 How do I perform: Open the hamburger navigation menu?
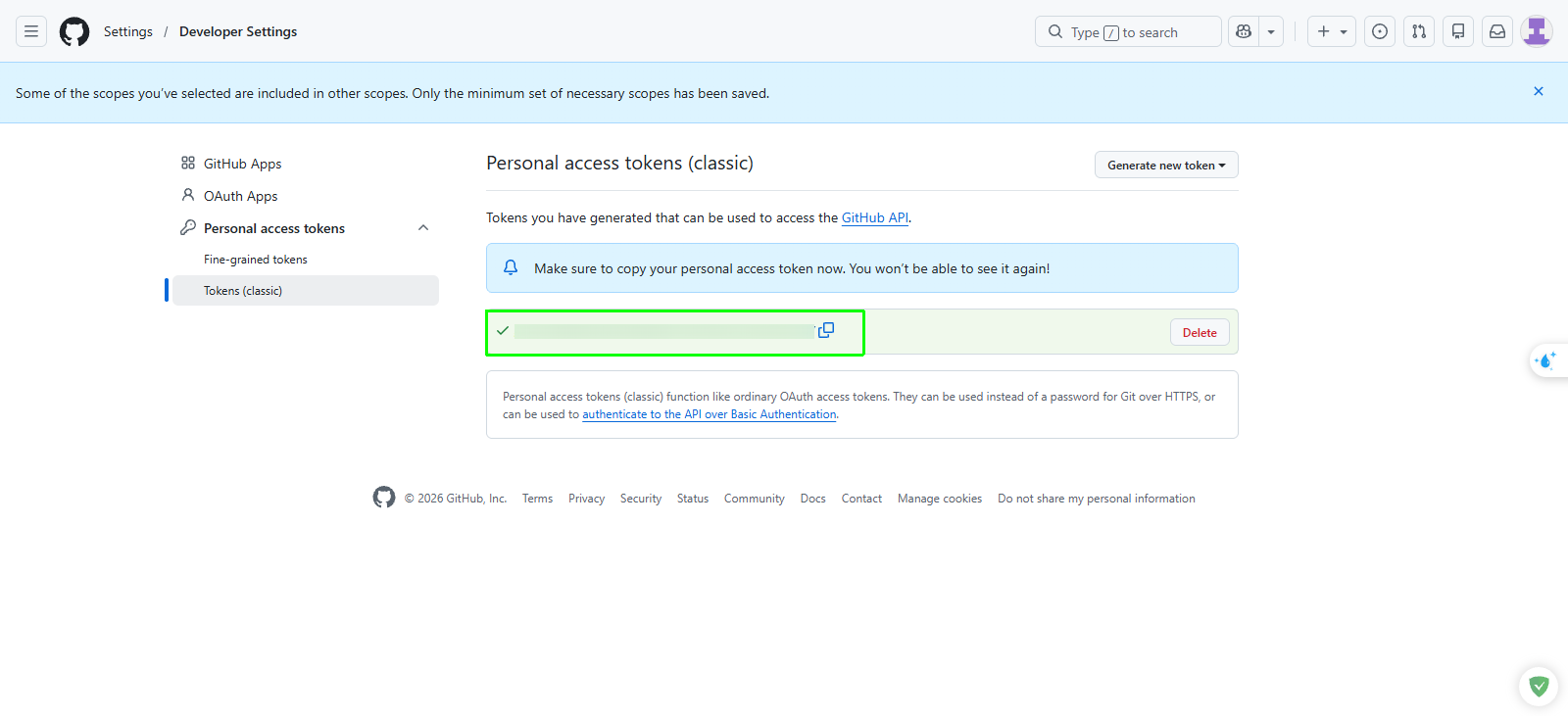pos(31,31)
